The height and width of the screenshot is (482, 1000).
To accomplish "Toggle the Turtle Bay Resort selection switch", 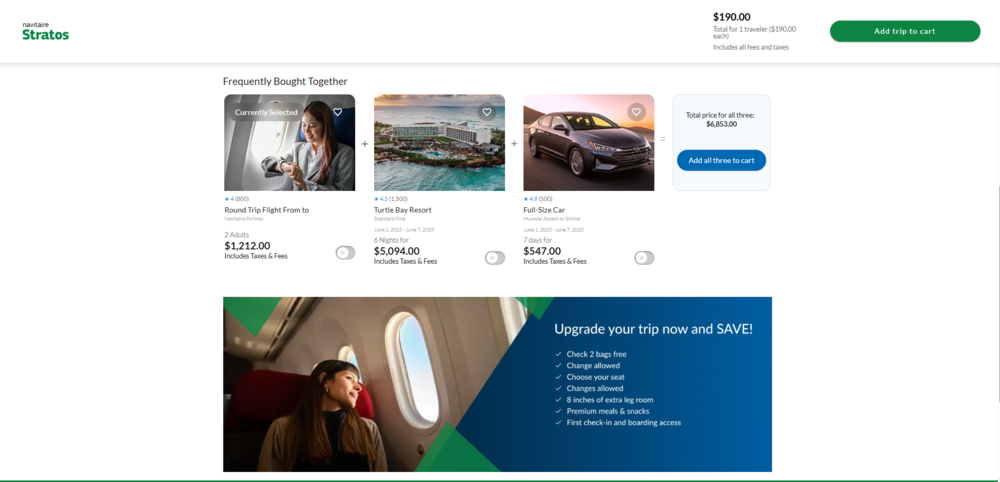I will coord(494,258).
